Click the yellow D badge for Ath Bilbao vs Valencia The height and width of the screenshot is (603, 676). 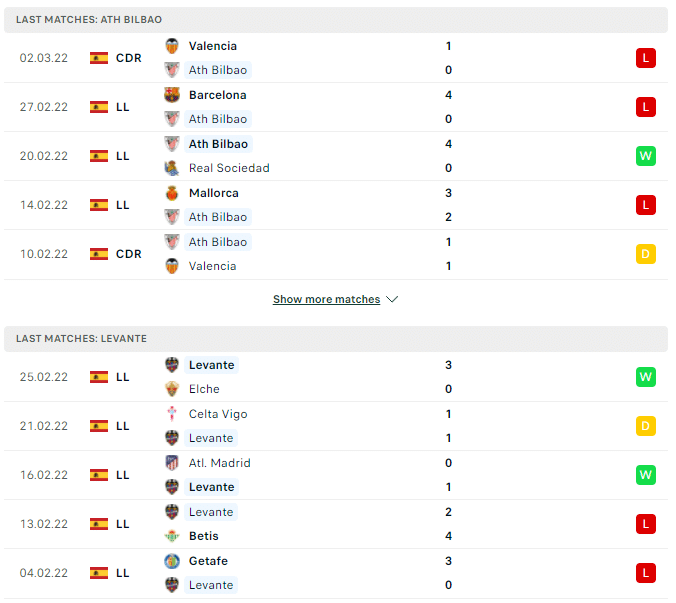tap(646, 254)
